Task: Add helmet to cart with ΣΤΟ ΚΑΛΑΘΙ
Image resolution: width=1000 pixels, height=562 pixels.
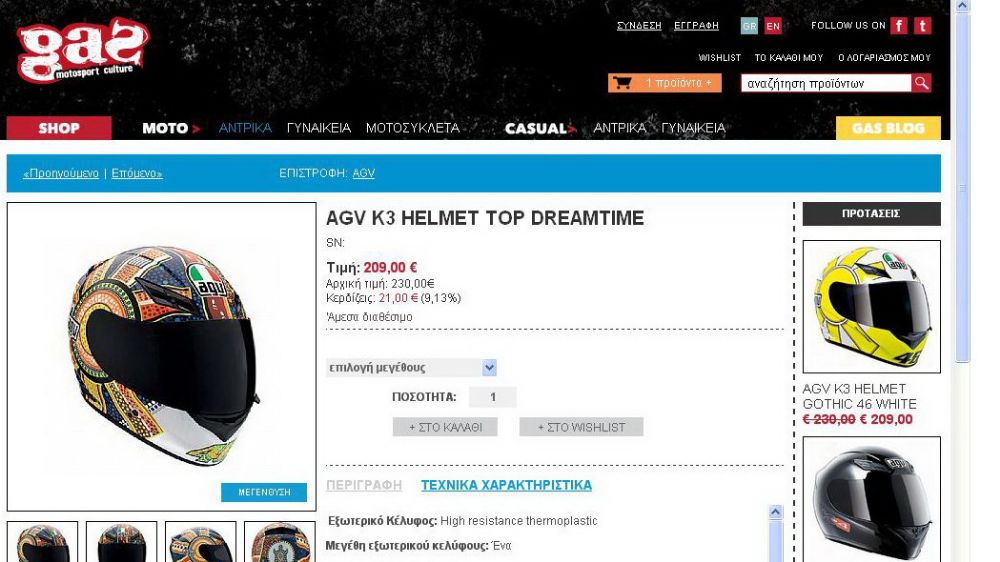Action: coord(445,427)
